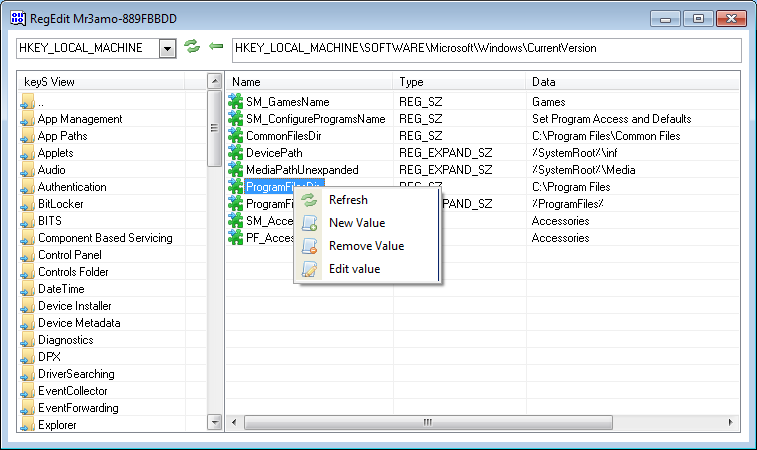Select the BITS key

pos(50,221)
